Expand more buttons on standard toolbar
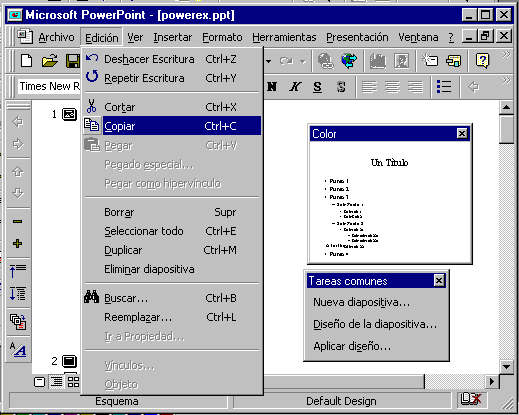This screenshot has height=415, width=519. [506, 54]
